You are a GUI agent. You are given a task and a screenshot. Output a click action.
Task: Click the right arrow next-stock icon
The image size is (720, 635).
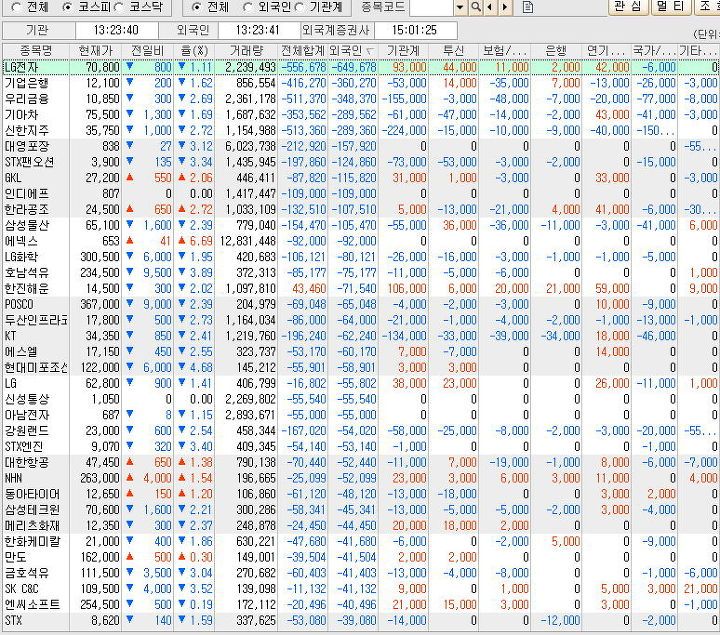pos(505,7)
